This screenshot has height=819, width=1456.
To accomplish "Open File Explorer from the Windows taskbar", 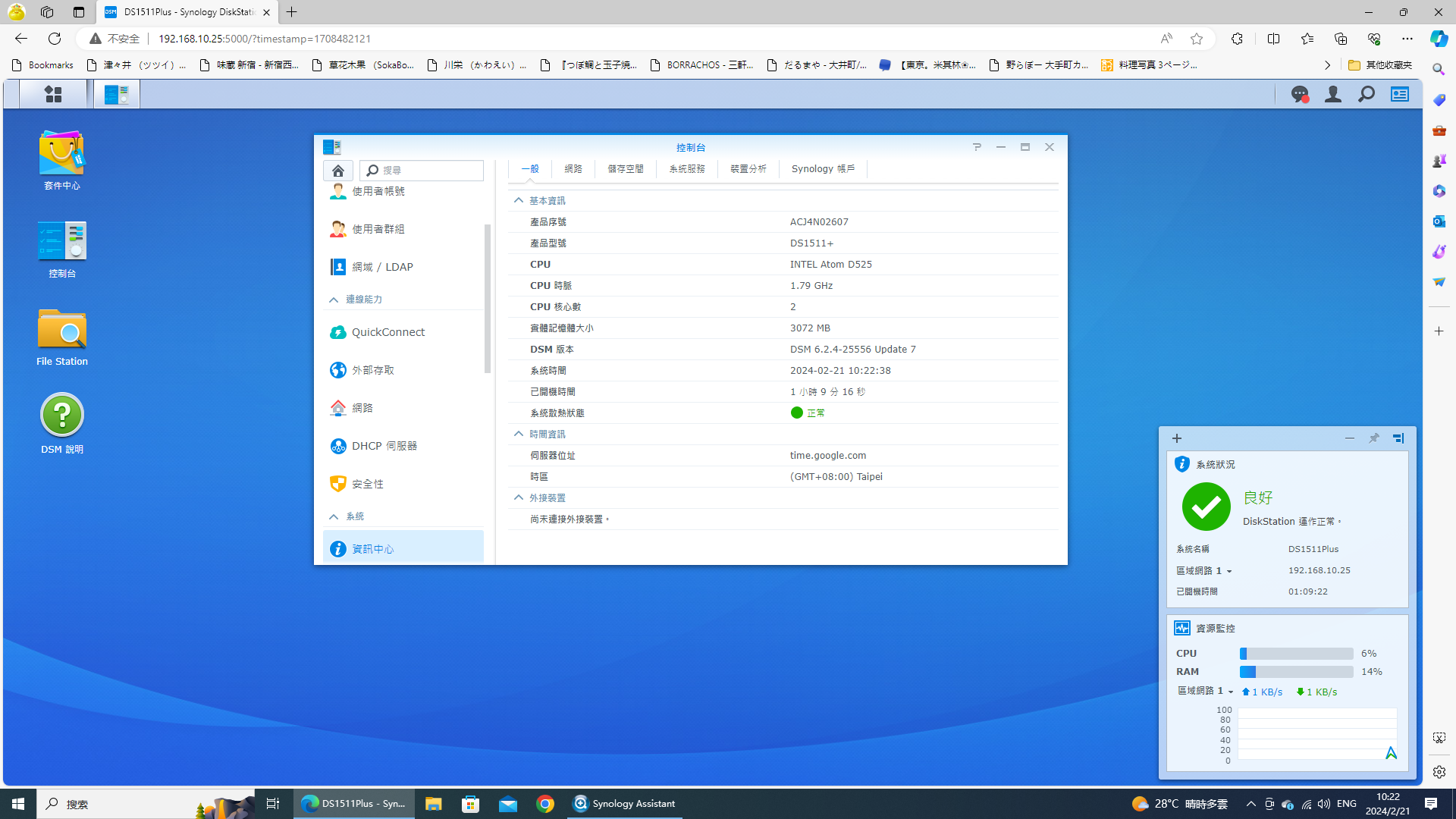I will click(433, 804).
